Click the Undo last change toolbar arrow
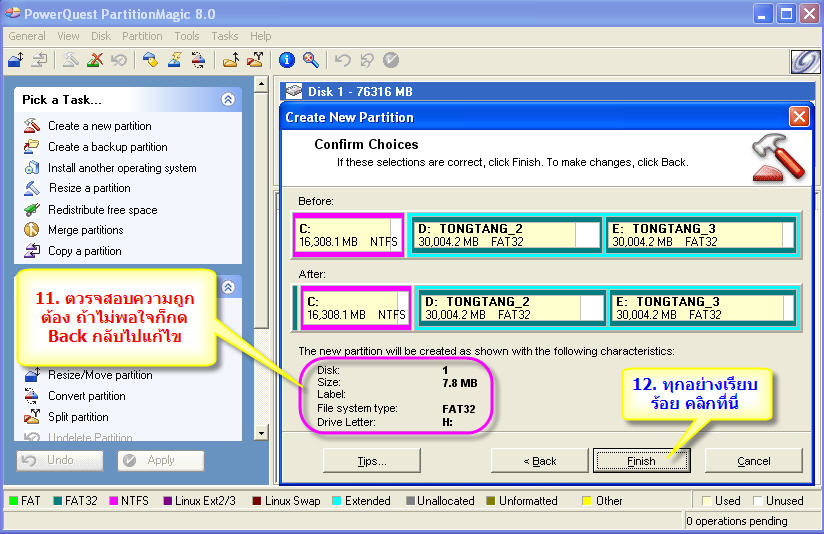 click(343, 60)
